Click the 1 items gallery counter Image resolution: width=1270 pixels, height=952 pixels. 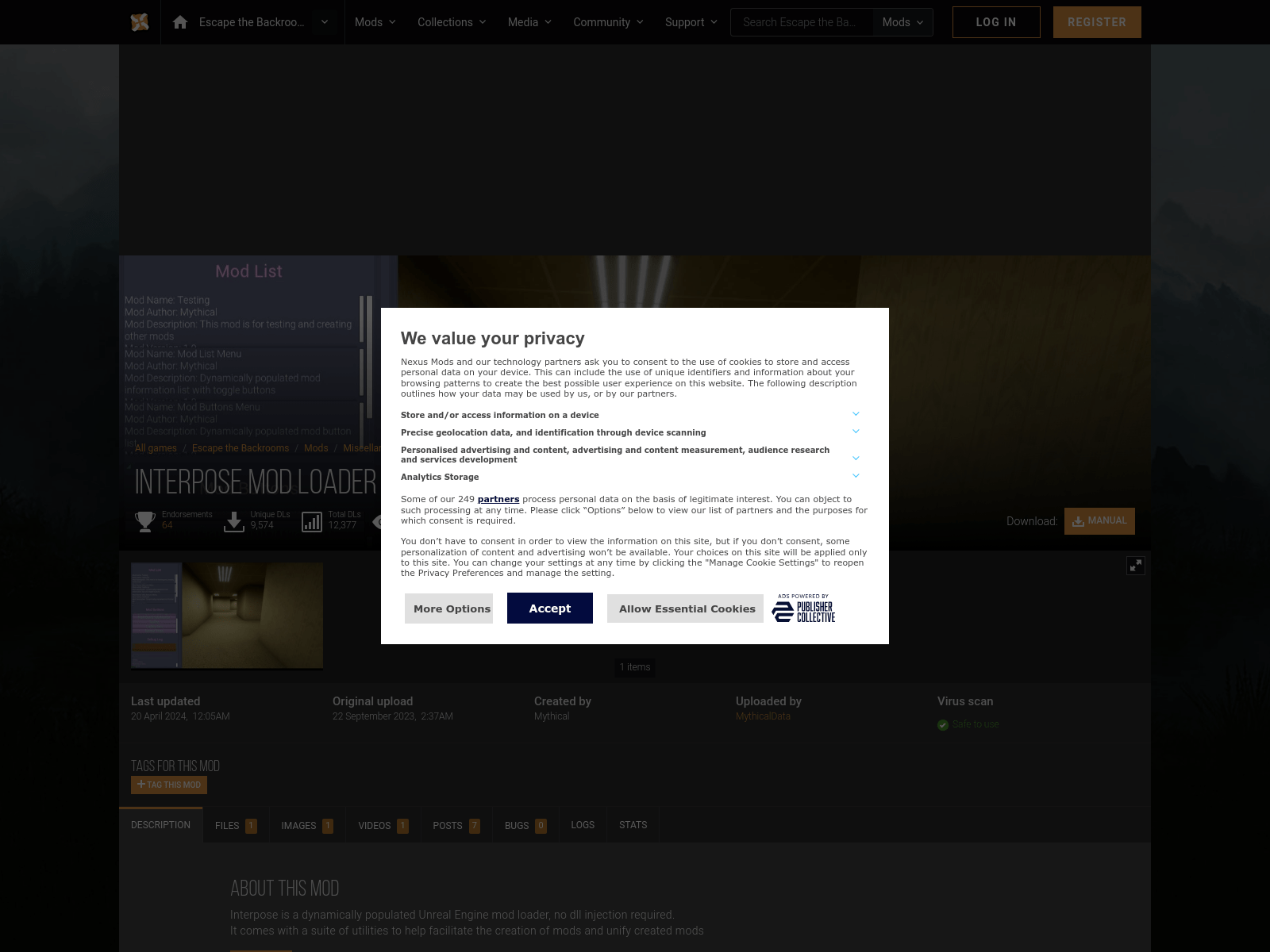click(635, 667)
